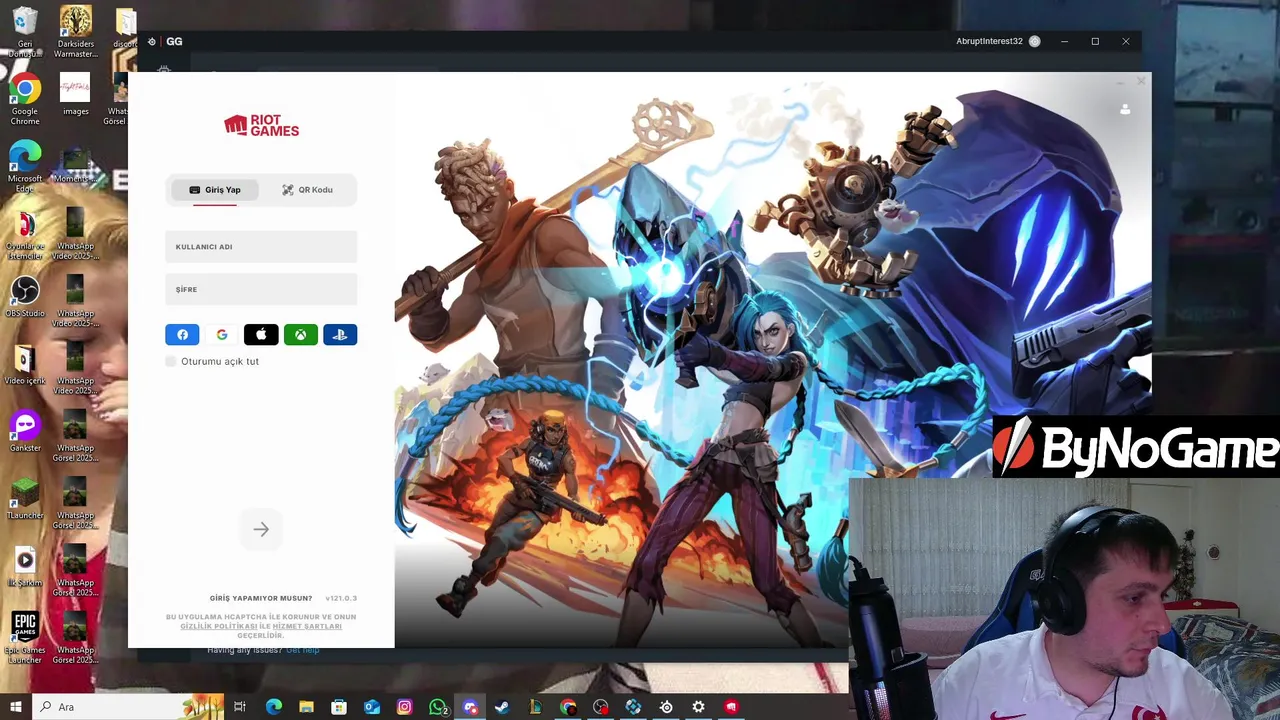Switch to the Giriş Yap tab
This screenshot has width=1280, height=720.
pyautogui.click(x=215, y=190)
